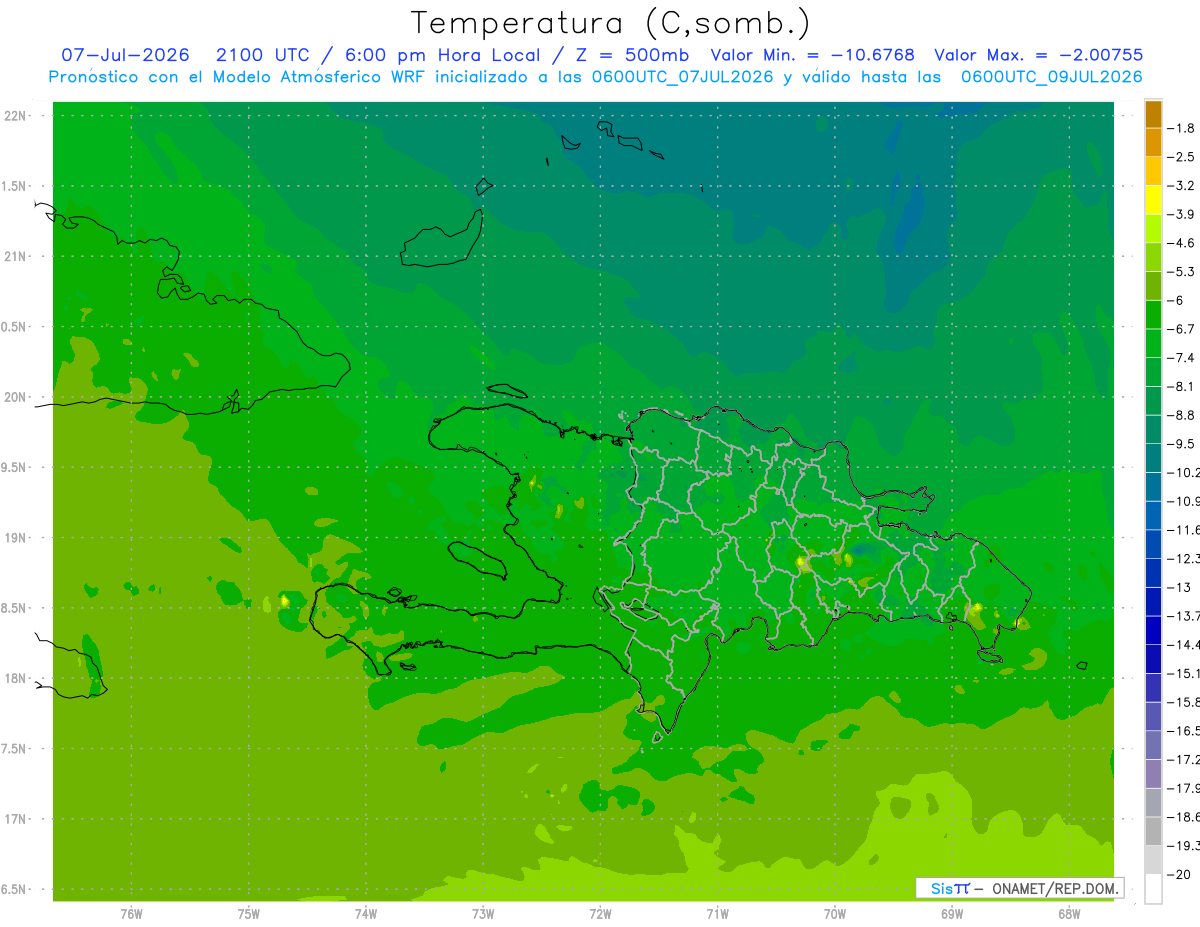
Task: Select the '07-Jul-2026' date in header
Action: pos(126,55)
